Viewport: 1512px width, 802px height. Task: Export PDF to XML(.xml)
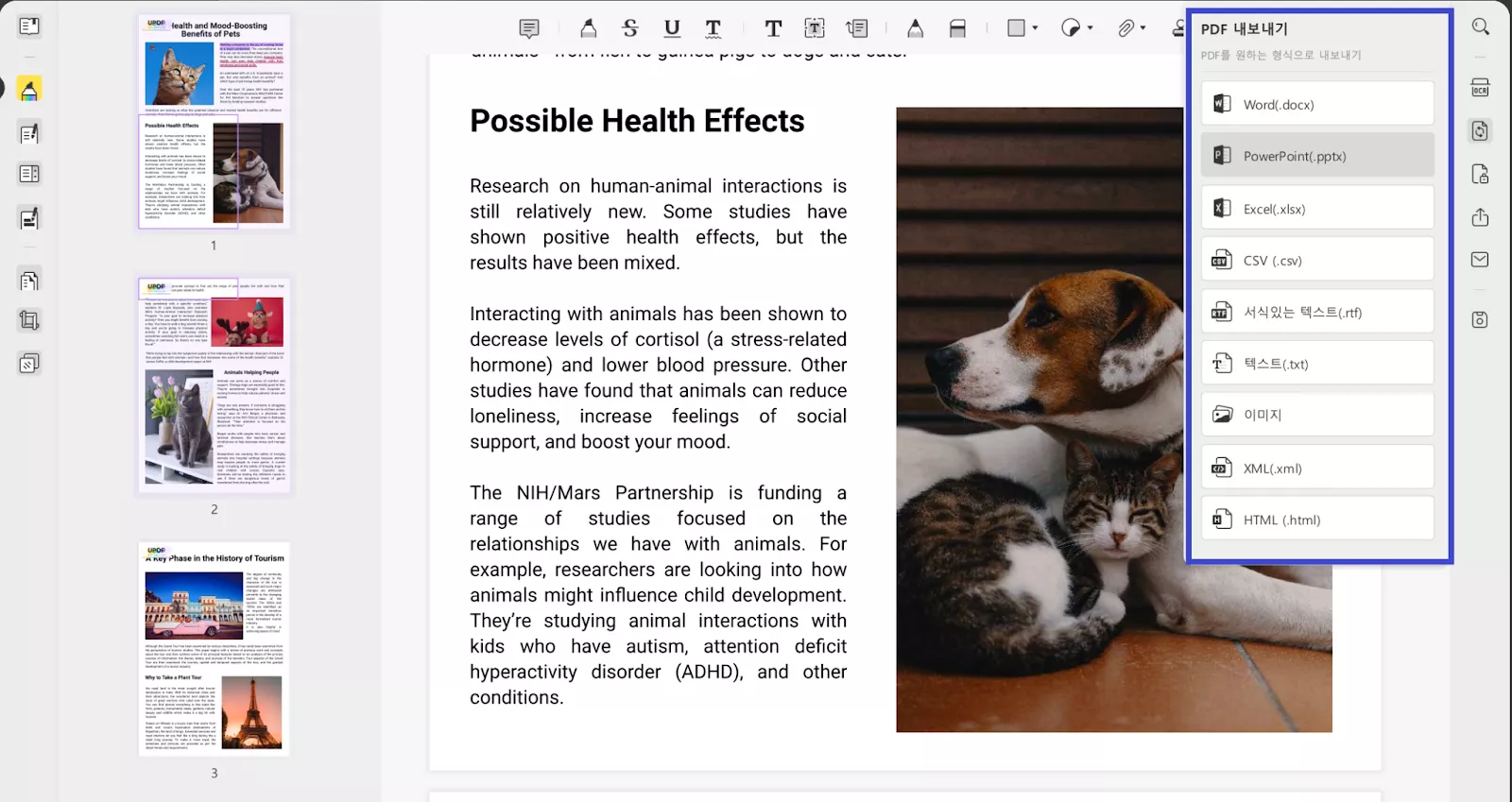point(1317,468)
